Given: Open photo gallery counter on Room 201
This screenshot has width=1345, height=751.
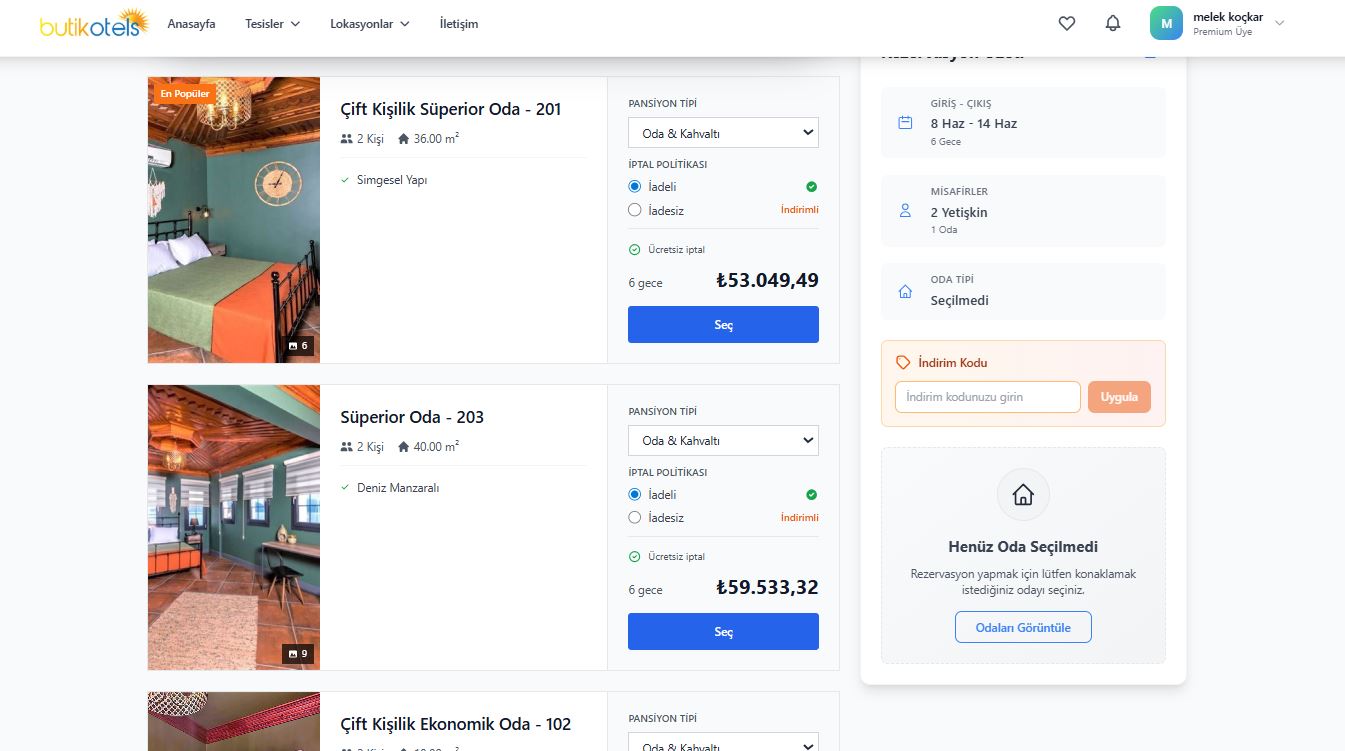Looking at the screenshot, I should click(x=299, y=346).
